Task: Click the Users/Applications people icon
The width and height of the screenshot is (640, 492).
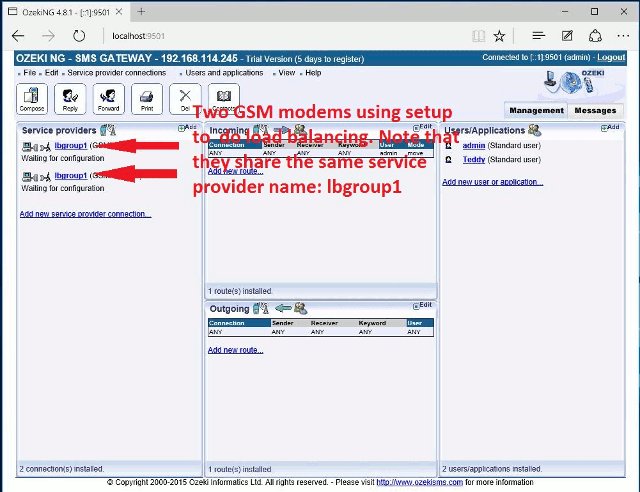Action: pyautogui.click(x=534, y=130)
